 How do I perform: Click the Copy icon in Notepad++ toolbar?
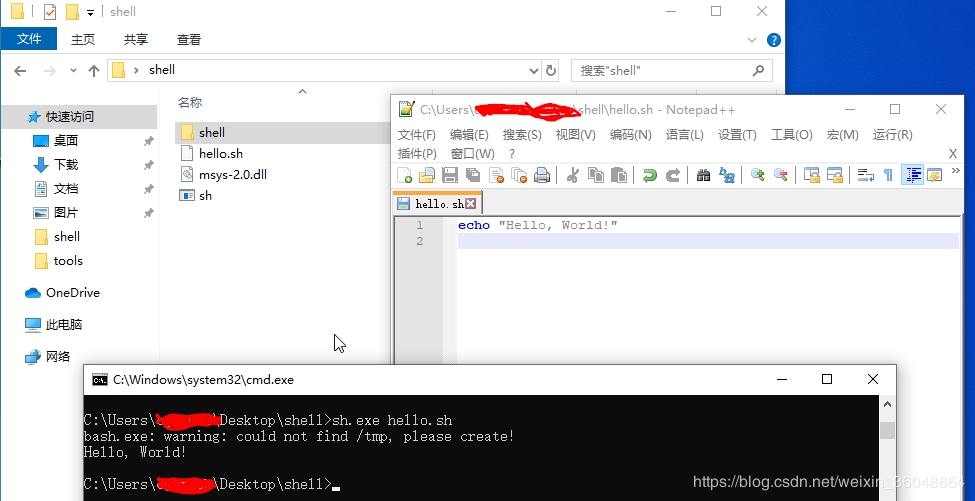[596, 175]
